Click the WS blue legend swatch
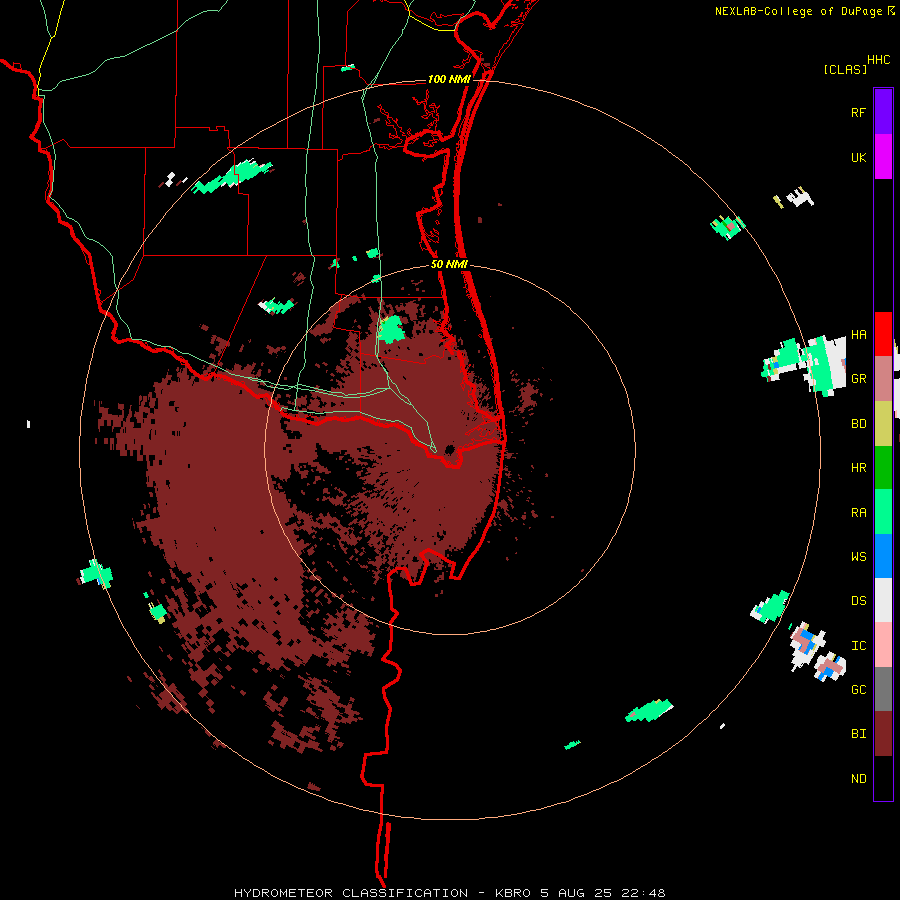This screenshot has width=900, height=900. pos(883,556)
